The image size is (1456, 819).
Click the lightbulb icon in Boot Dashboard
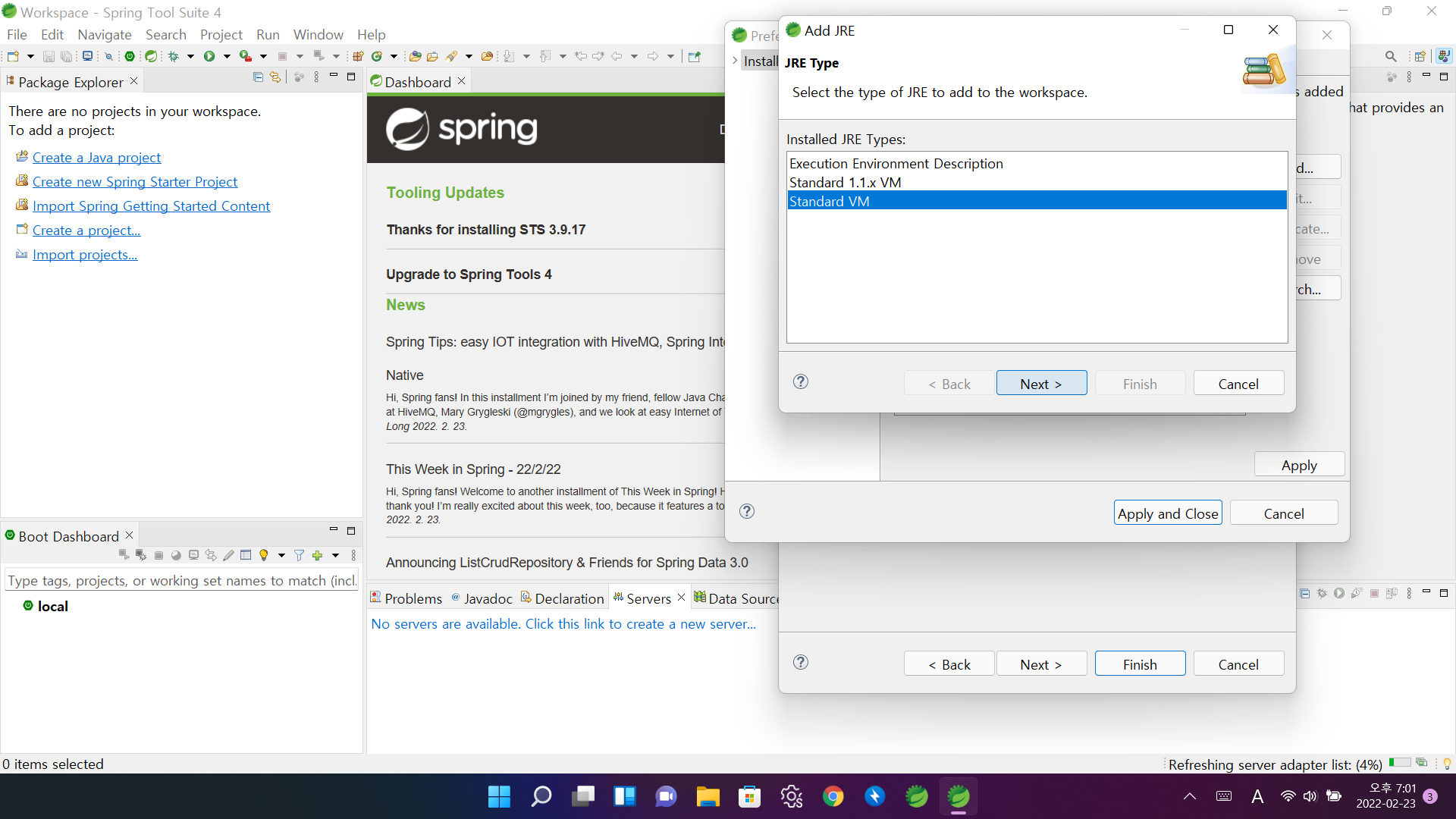click(x=264, y=555)
